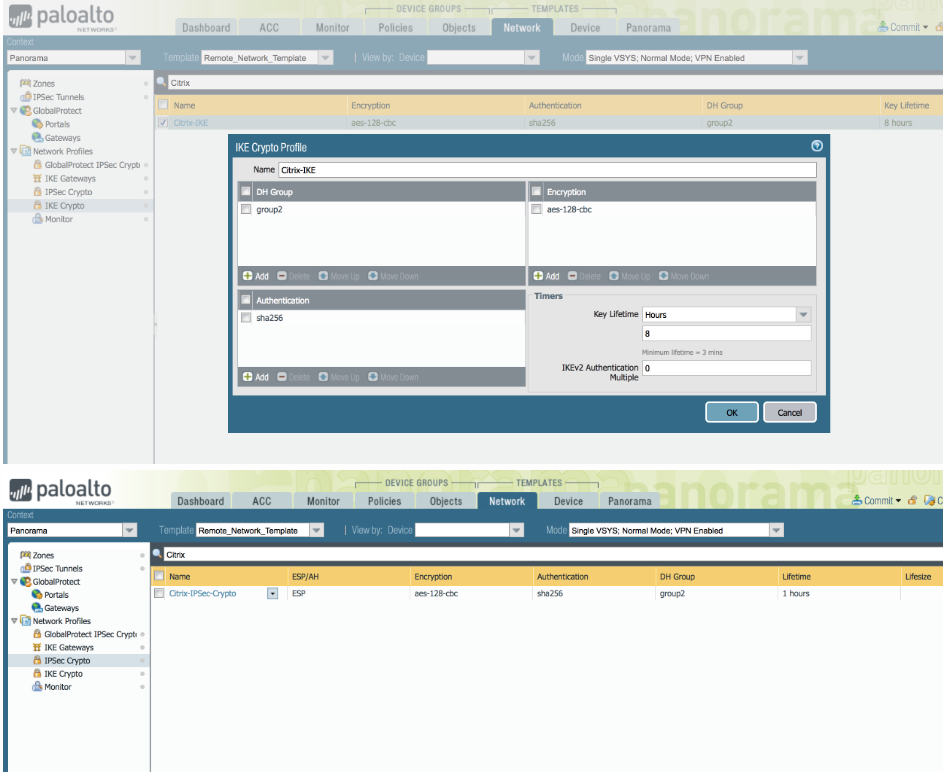This screenshot has height=772, width=943.
Task: Open the Citrix-IPSec-Crypto profile link
Action: (203, 593)
